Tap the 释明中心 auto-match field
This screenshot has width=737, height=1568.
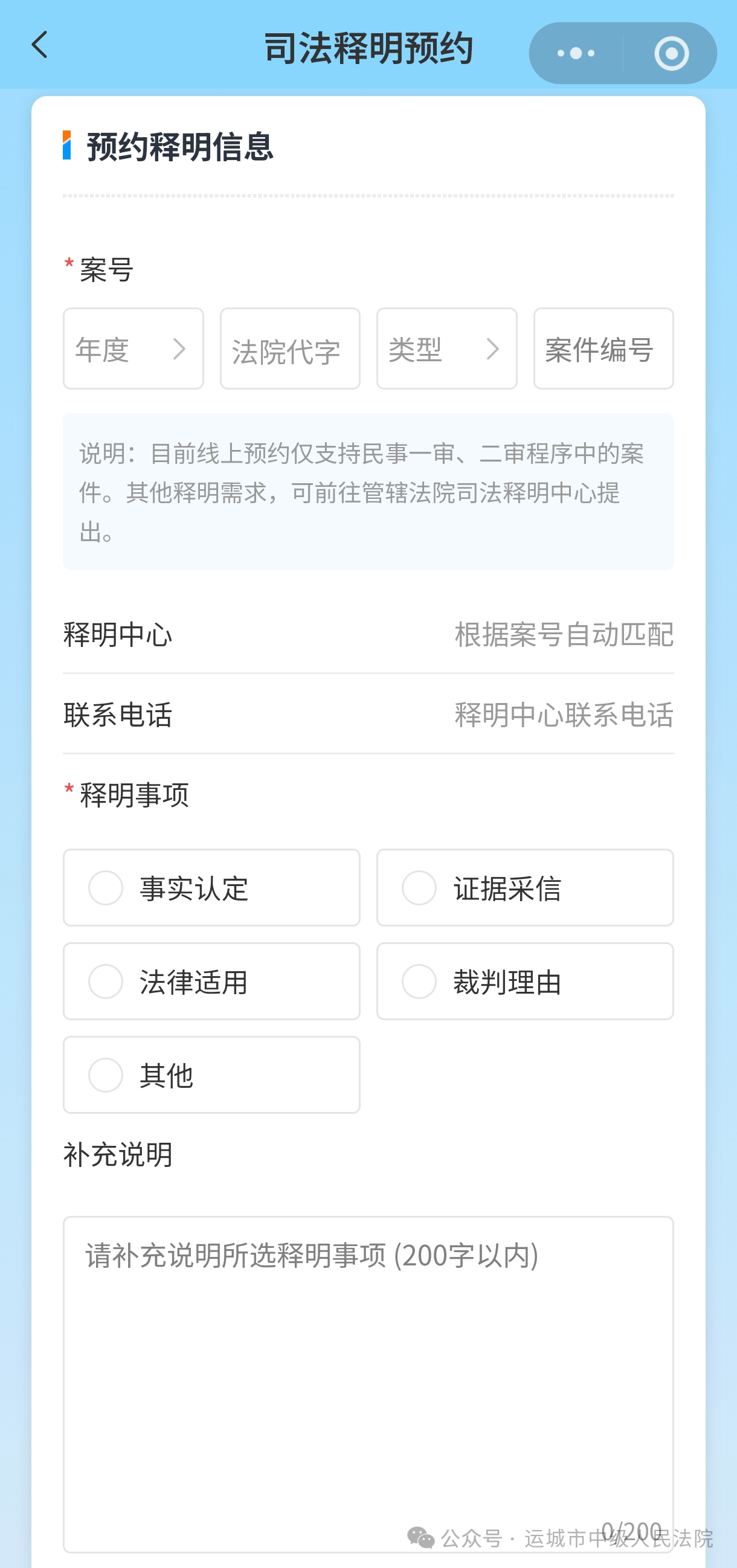click(x=564, y=634)
